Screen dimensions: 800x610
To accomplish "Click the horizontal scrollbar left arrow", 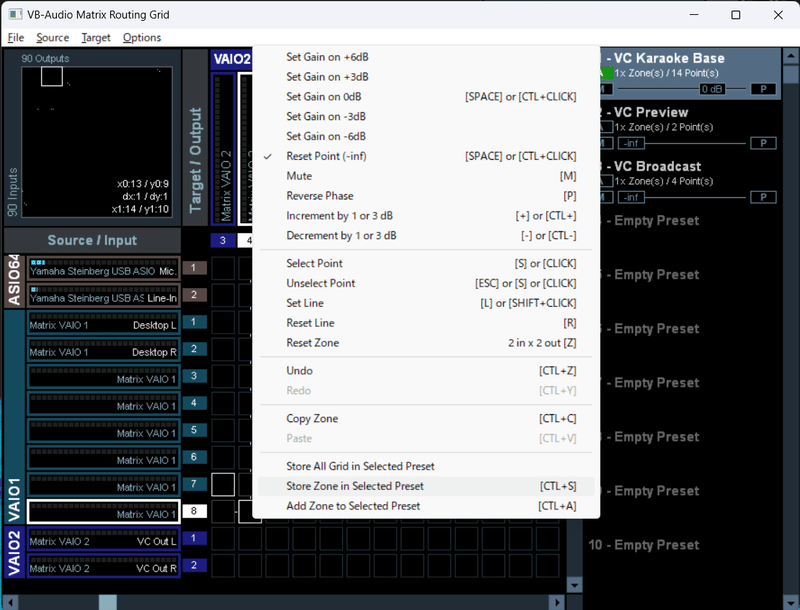I will pos(11,602).
